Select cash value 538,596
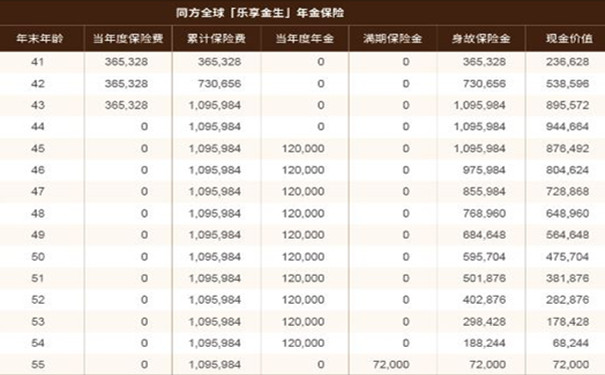 coord(568,84)
